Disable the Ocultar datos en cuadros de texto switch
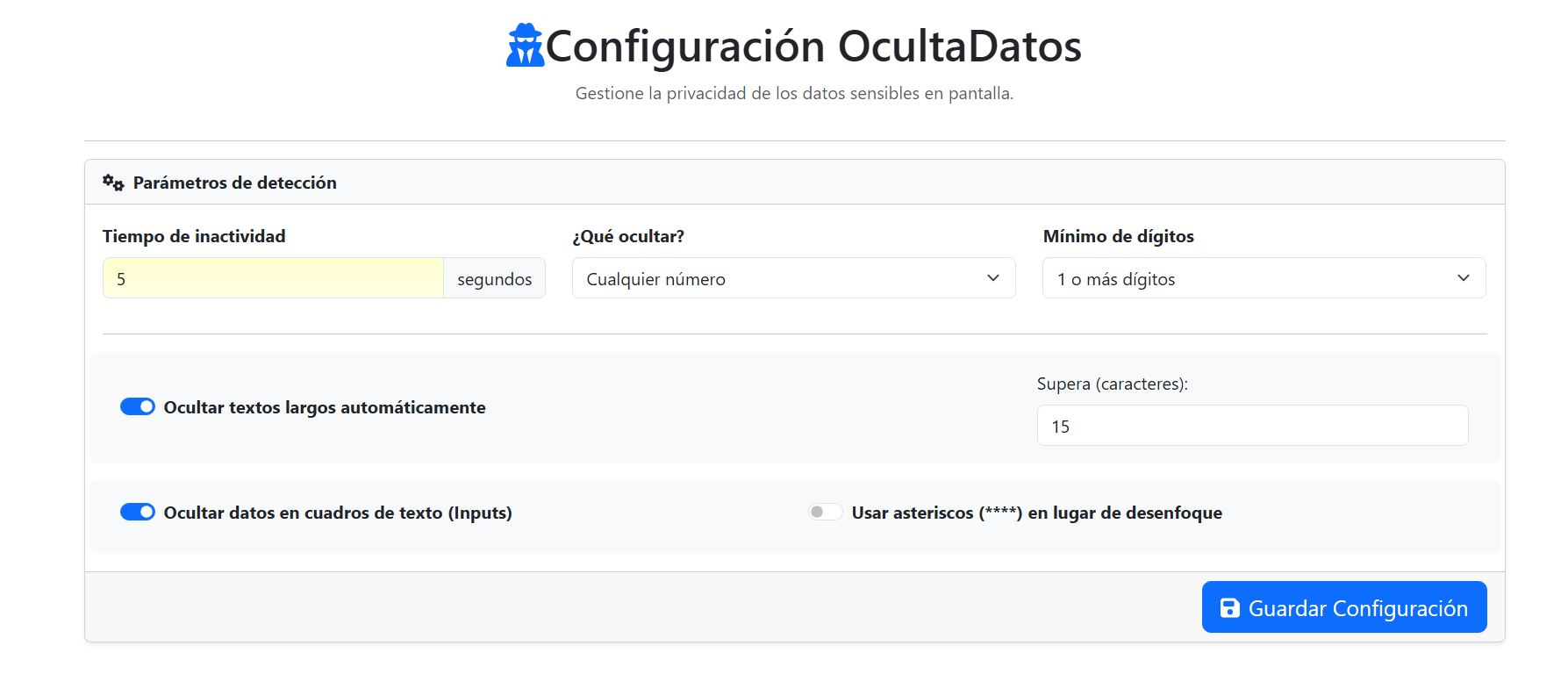Screen dimensions: 1568x689 click(x=138, y=513)
